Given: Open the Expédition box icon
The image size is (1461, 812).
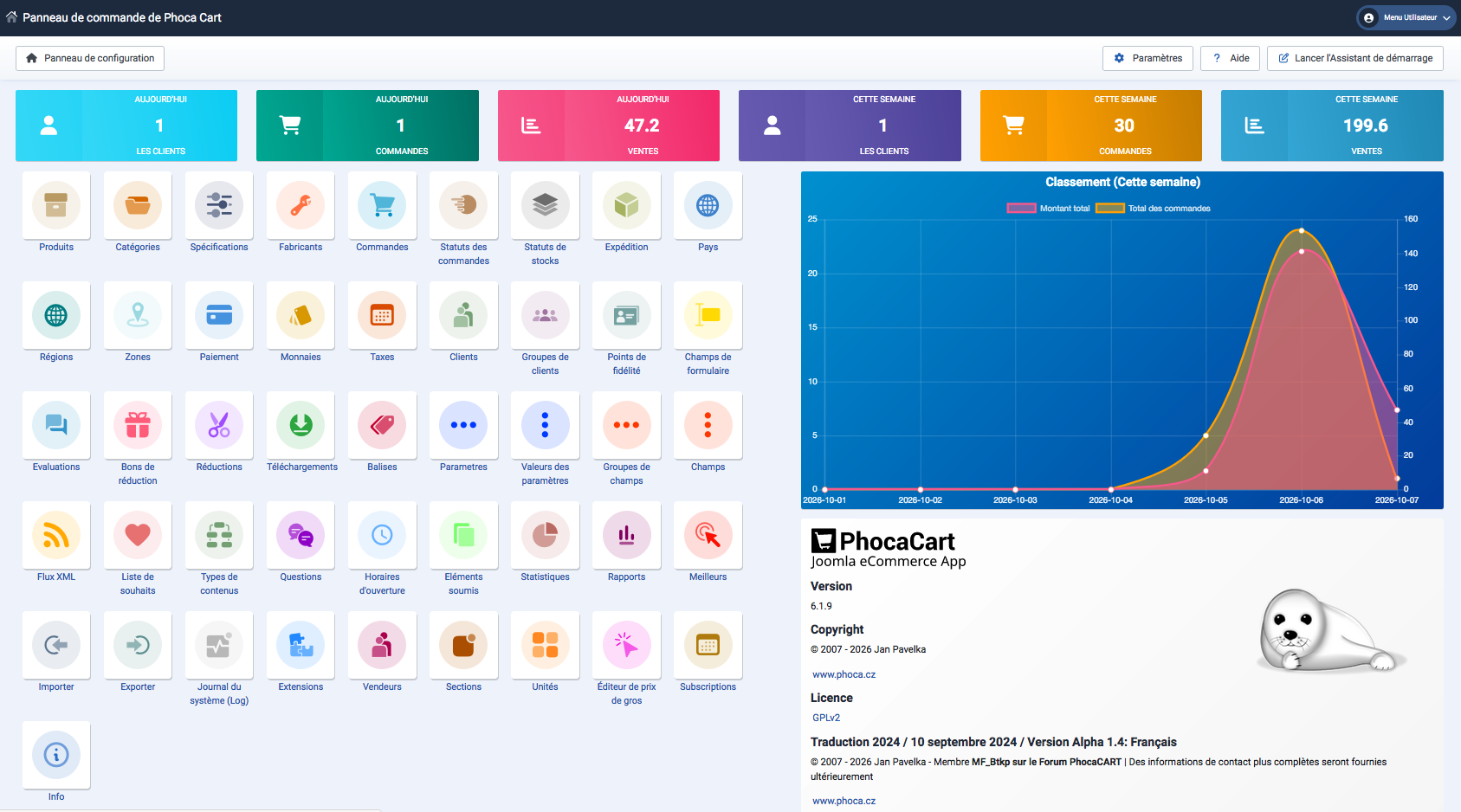Looking at the screenshot, I should tap(626, 205).
